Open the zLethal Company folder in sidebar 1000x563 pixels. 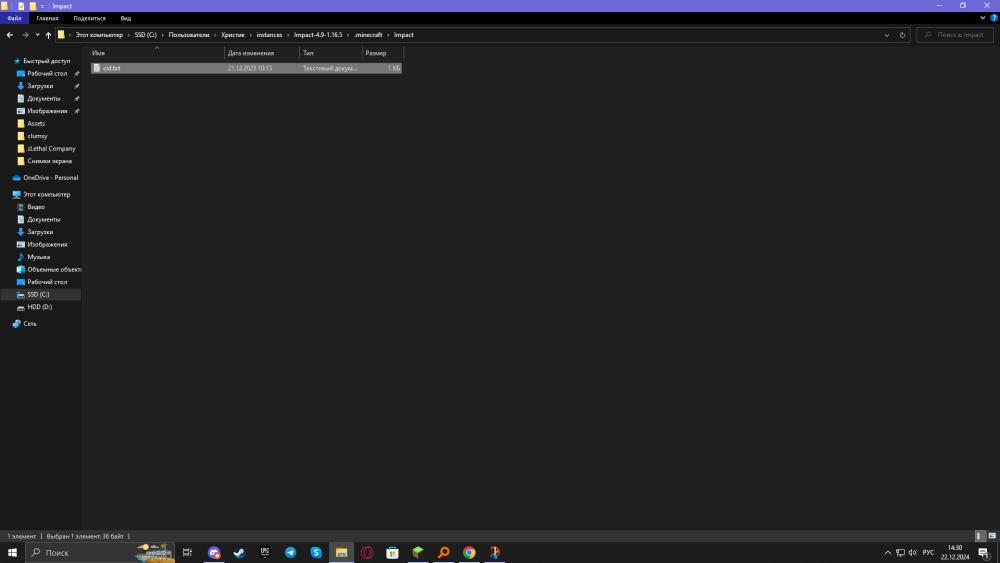(x=51, y=149)
